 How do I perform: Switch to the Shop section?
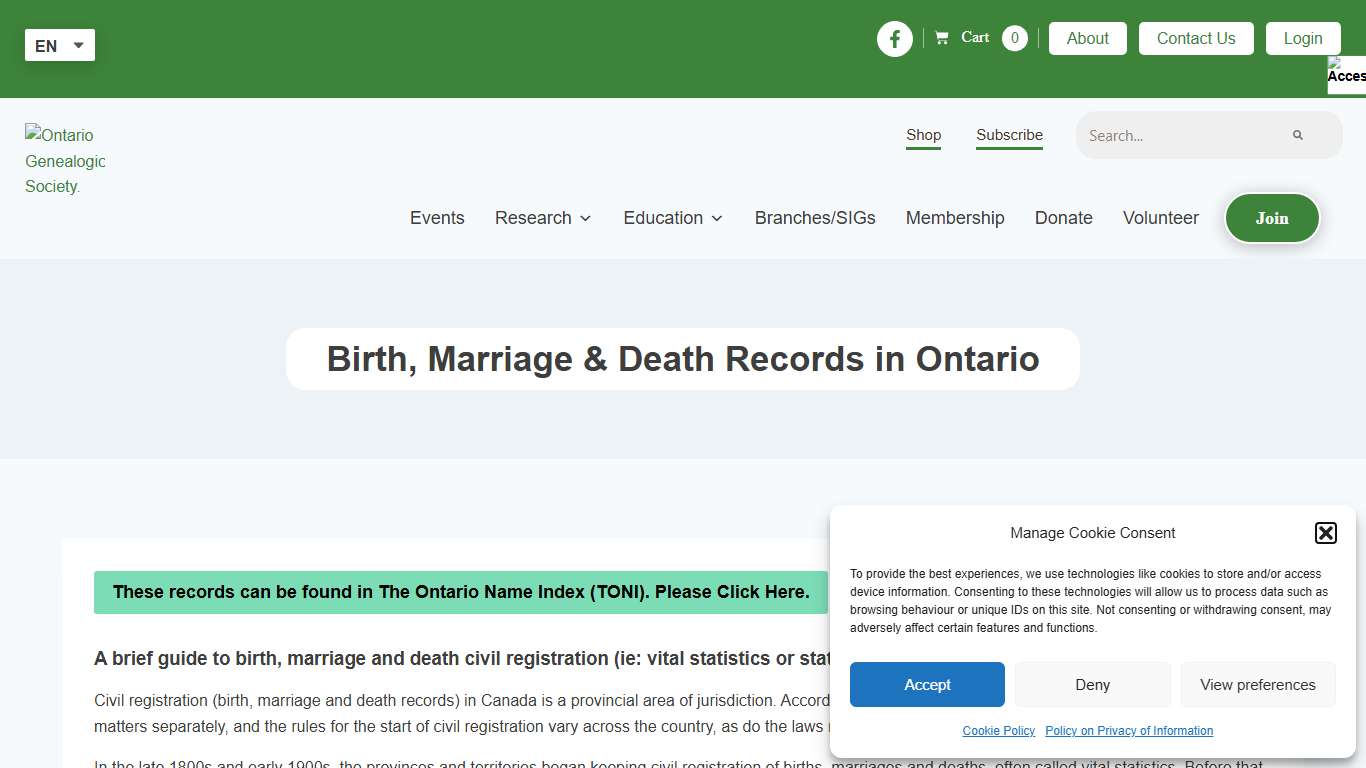point(923,135)
